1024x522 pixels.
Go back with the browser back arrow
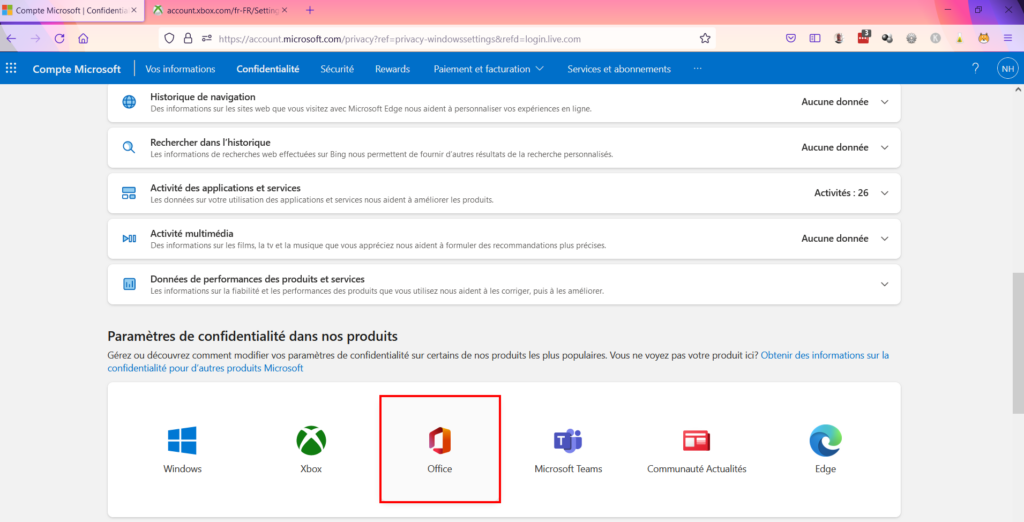[x=11, y=39]
